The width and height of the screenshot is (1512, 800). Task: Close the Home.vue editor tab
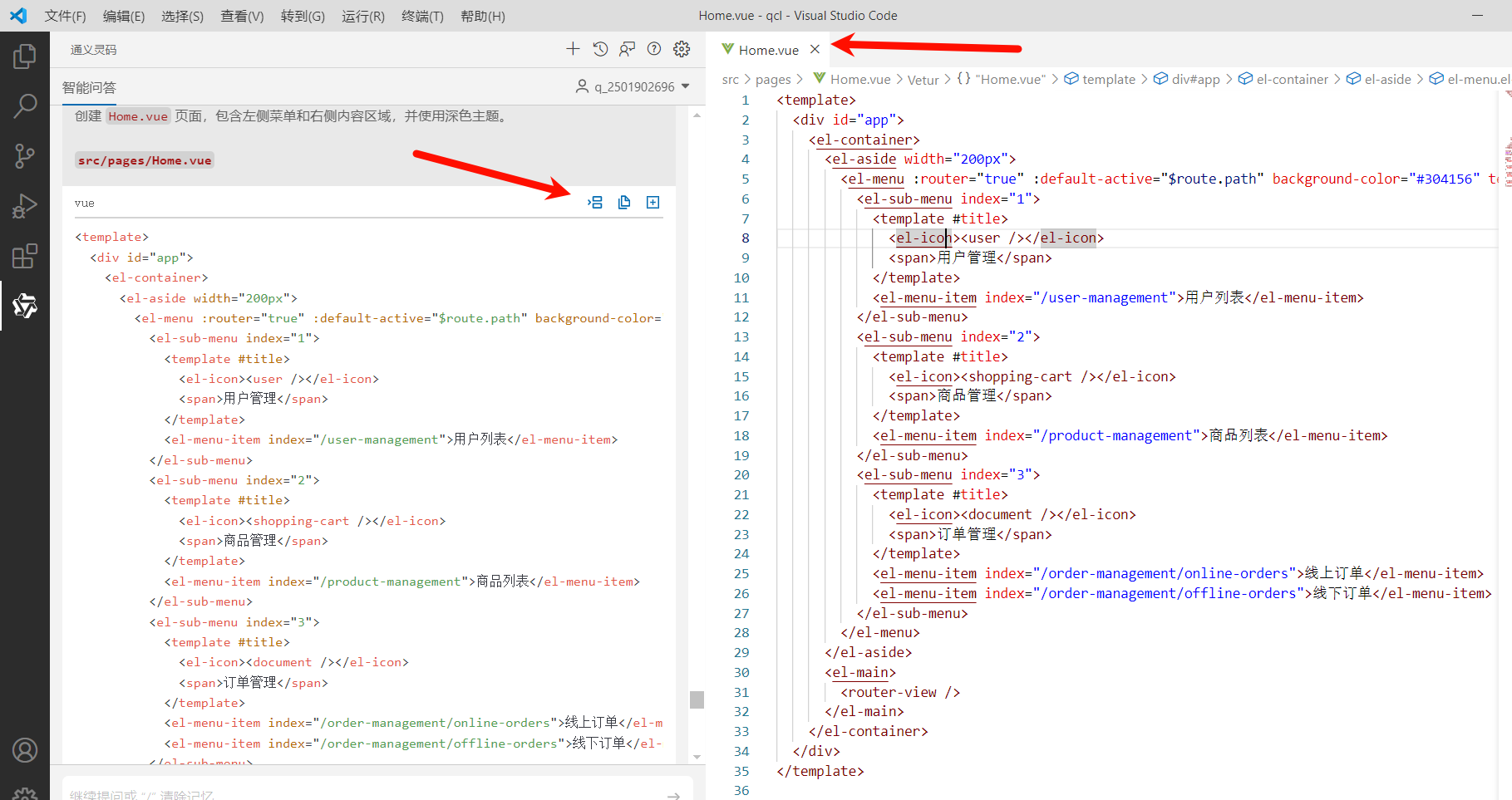coord(815,49)
